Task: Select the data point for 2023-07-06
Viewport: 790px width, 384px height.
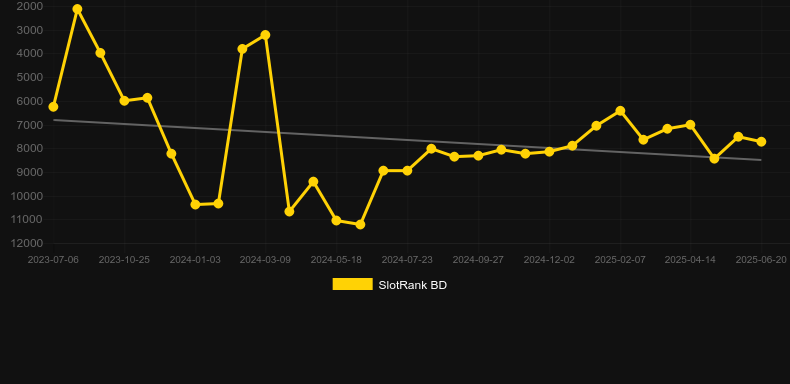Action: (53, 107)
